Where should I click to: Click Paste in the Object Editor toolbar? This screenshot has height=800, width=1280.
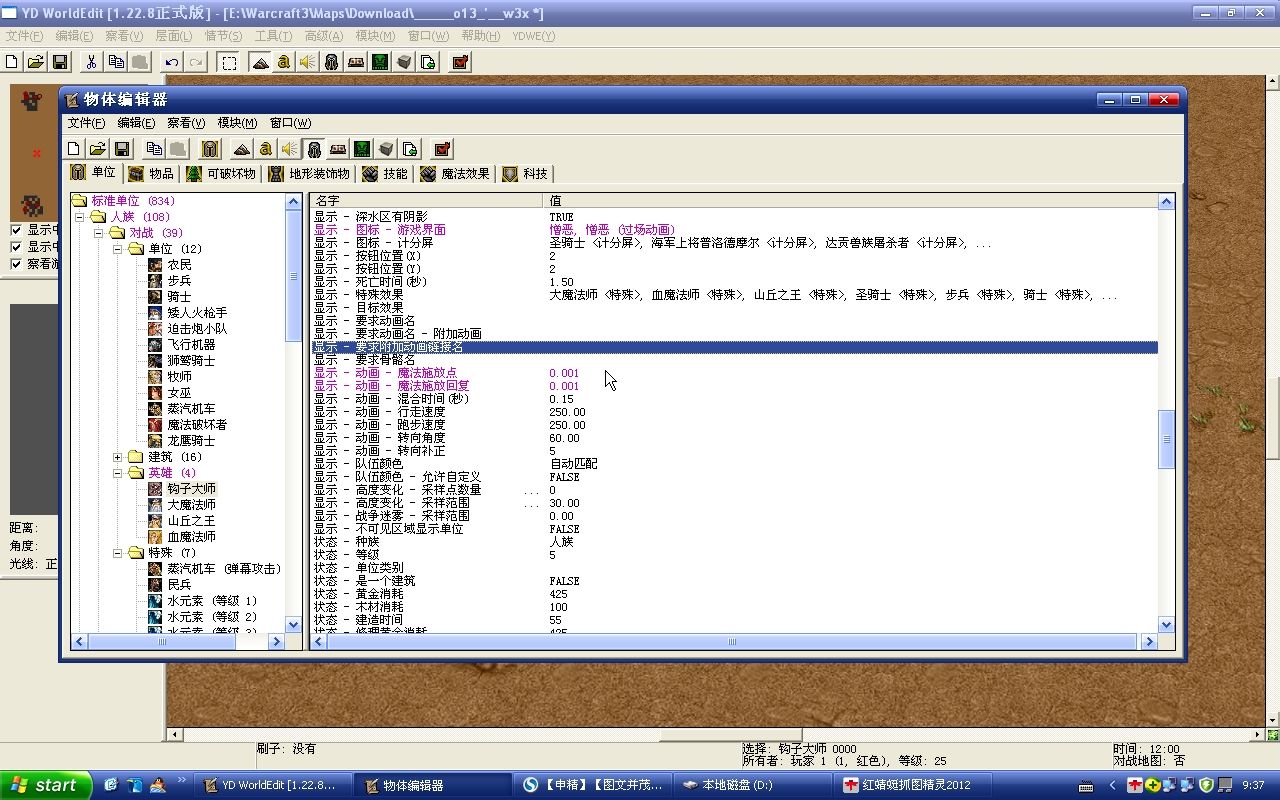pos(178,149)
